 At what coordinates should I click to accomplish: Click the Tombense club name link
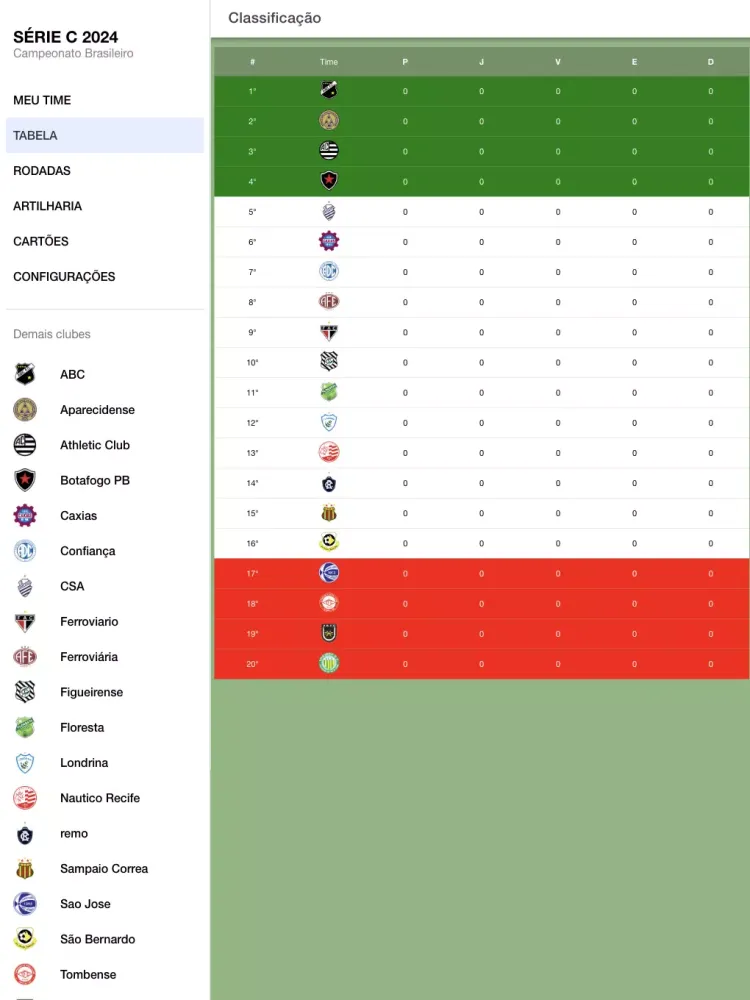pyautogui.click(x=88, y=975)
